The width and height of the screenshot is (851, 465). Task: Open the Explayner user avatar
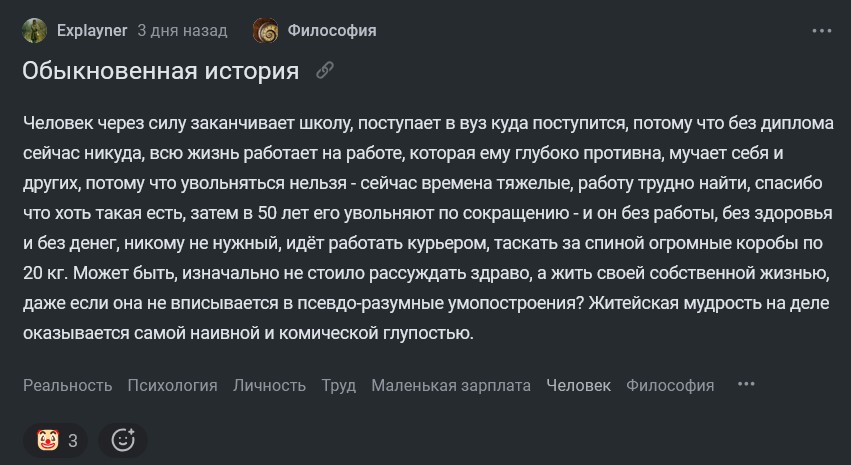click(34, 30)
